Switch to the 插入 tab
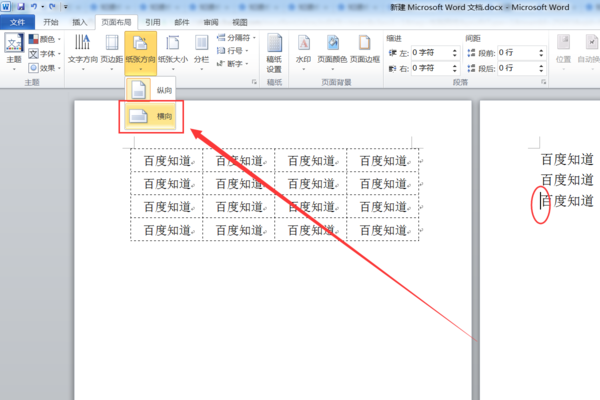600x400 pixels. [x=80, y=22]
